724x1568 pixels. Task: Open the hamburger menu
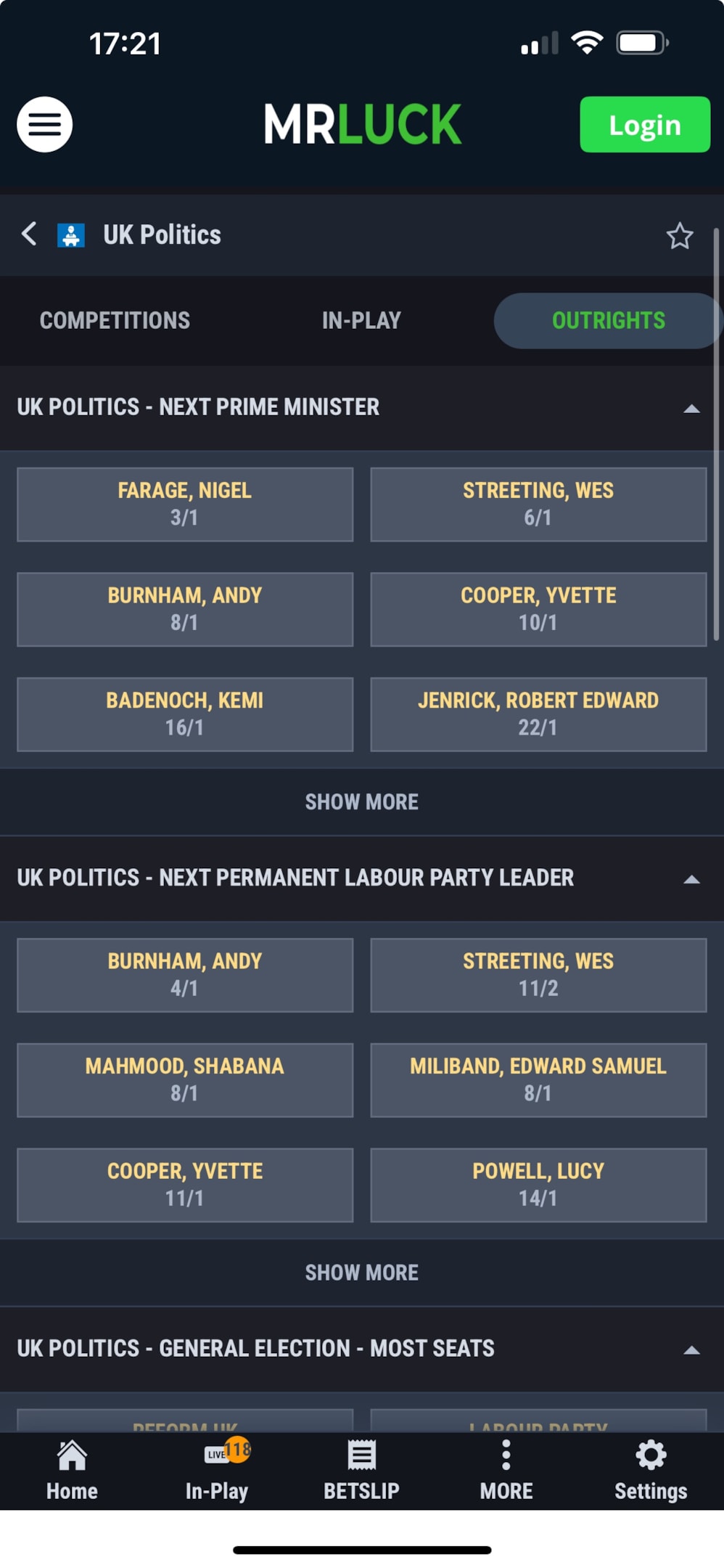click(44, 124)
